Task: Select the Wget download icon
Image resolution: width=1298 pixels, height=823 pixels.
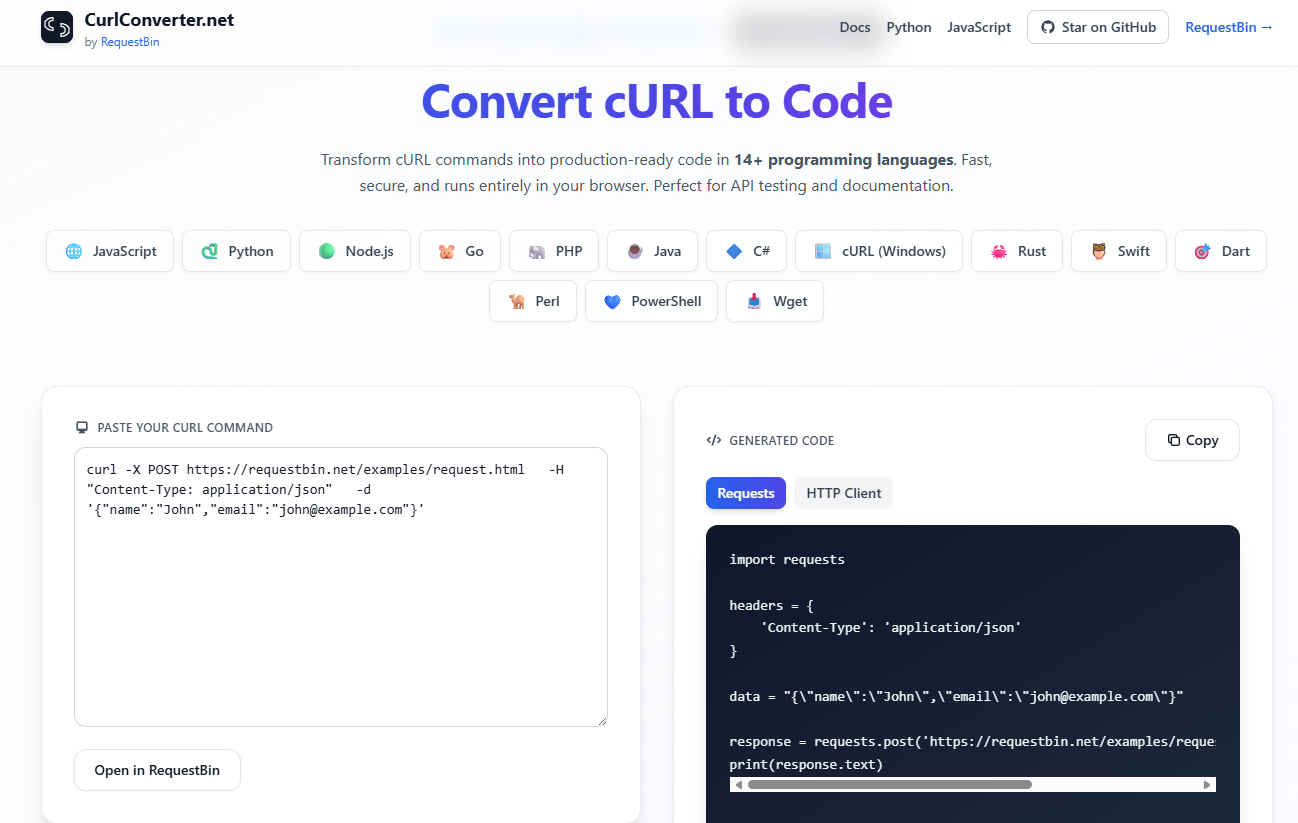Action: [751, 301]
